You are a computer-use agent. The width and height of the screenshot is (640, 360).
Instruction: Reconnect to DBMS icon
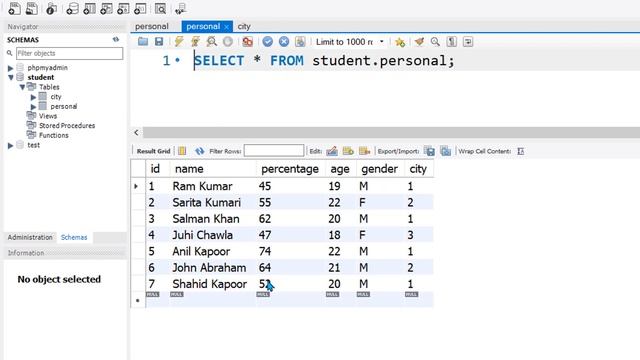coord(180,8)
